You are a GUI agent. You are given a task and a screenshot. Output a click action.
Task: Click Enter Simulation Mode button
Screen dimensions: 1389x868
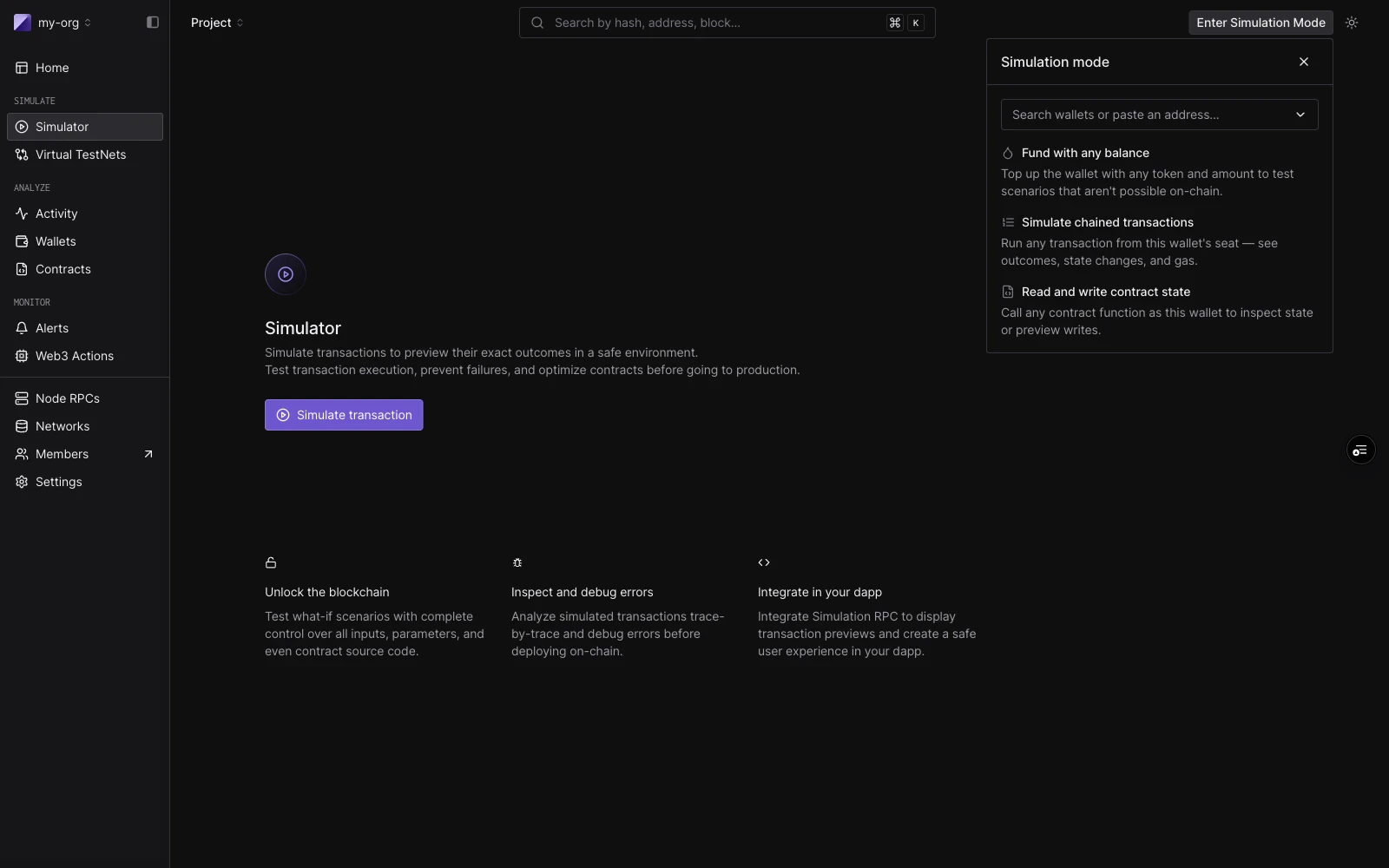pos(1261,23)
